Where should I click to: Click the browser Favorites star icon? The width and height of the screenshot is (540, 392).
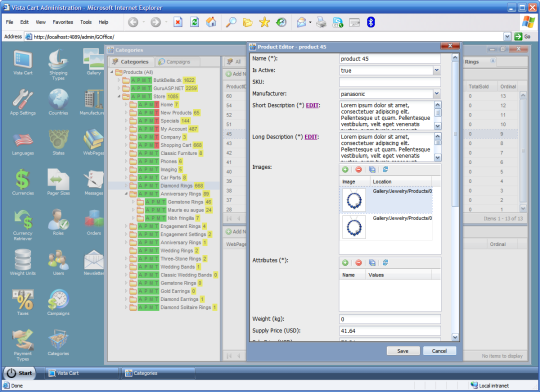coord(264,22)
